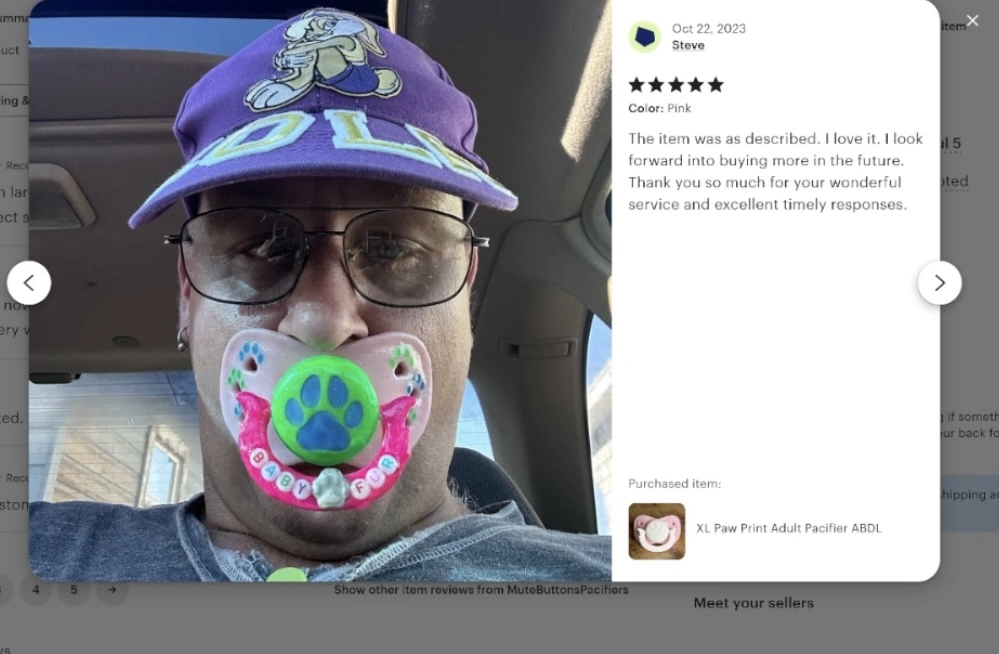The width and height of the screenshot is (999, 654).
Task: Click the Purchased item label
Action: [675, 484]
